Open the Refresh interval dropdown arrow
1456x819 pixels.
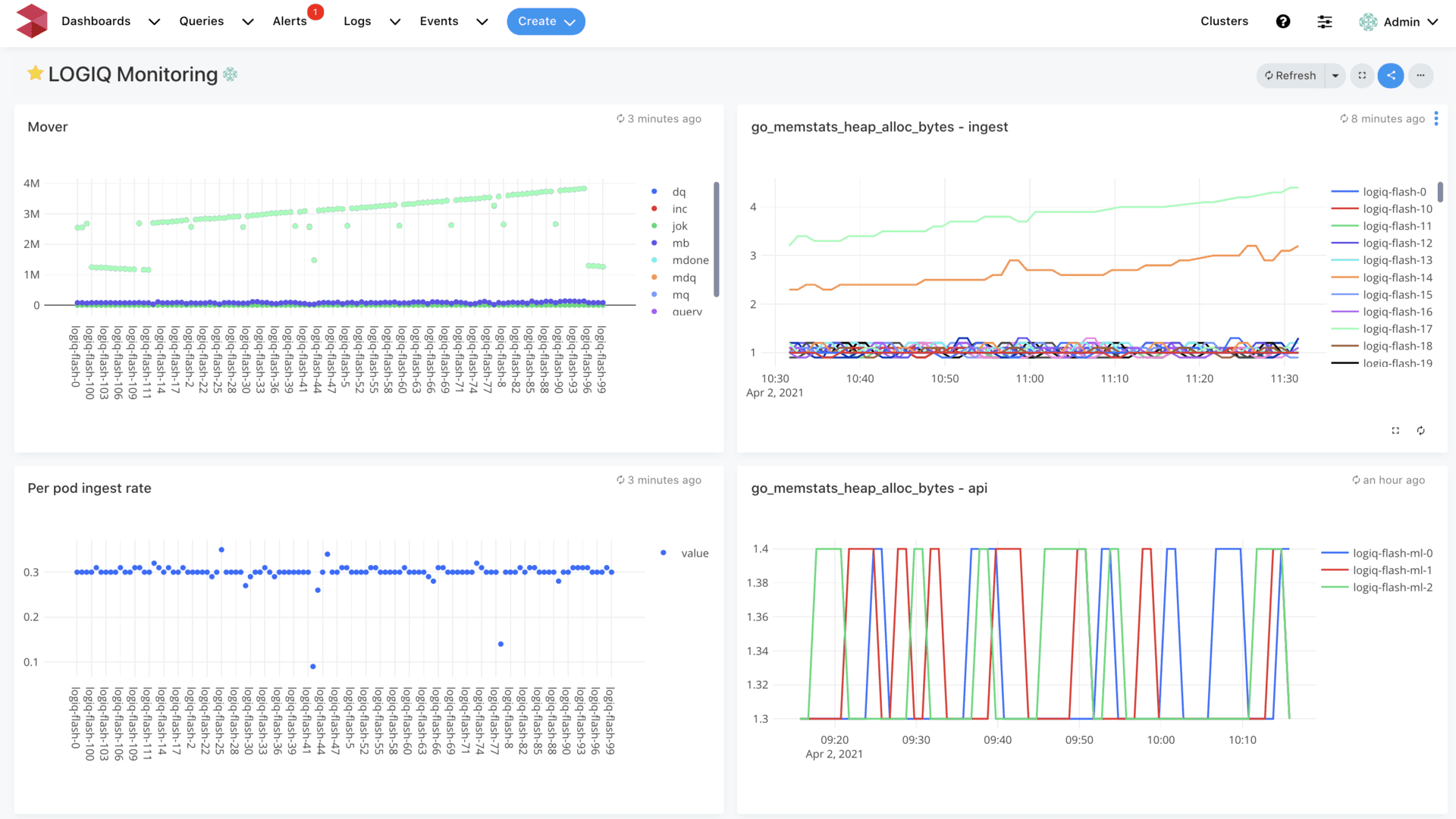pos(1335,75)
